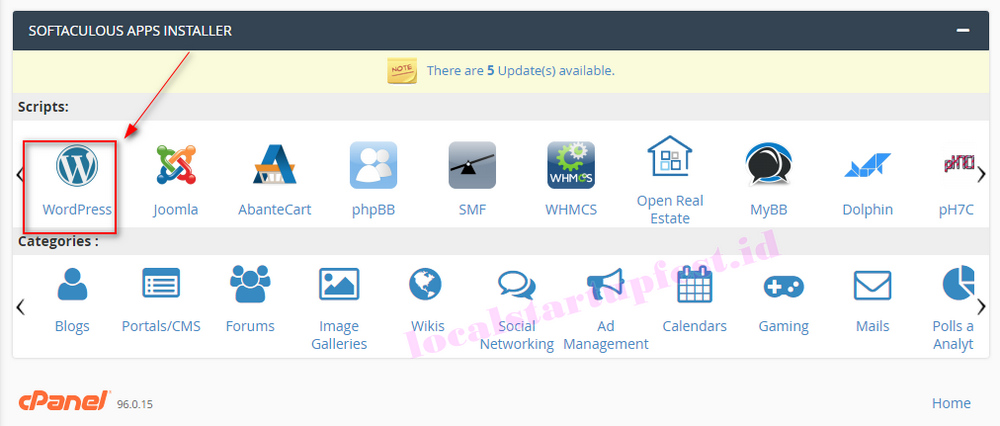Click the Forums text label
Image resolution: width=1000 pixels, height=426 pixels.
pos(250,327)
